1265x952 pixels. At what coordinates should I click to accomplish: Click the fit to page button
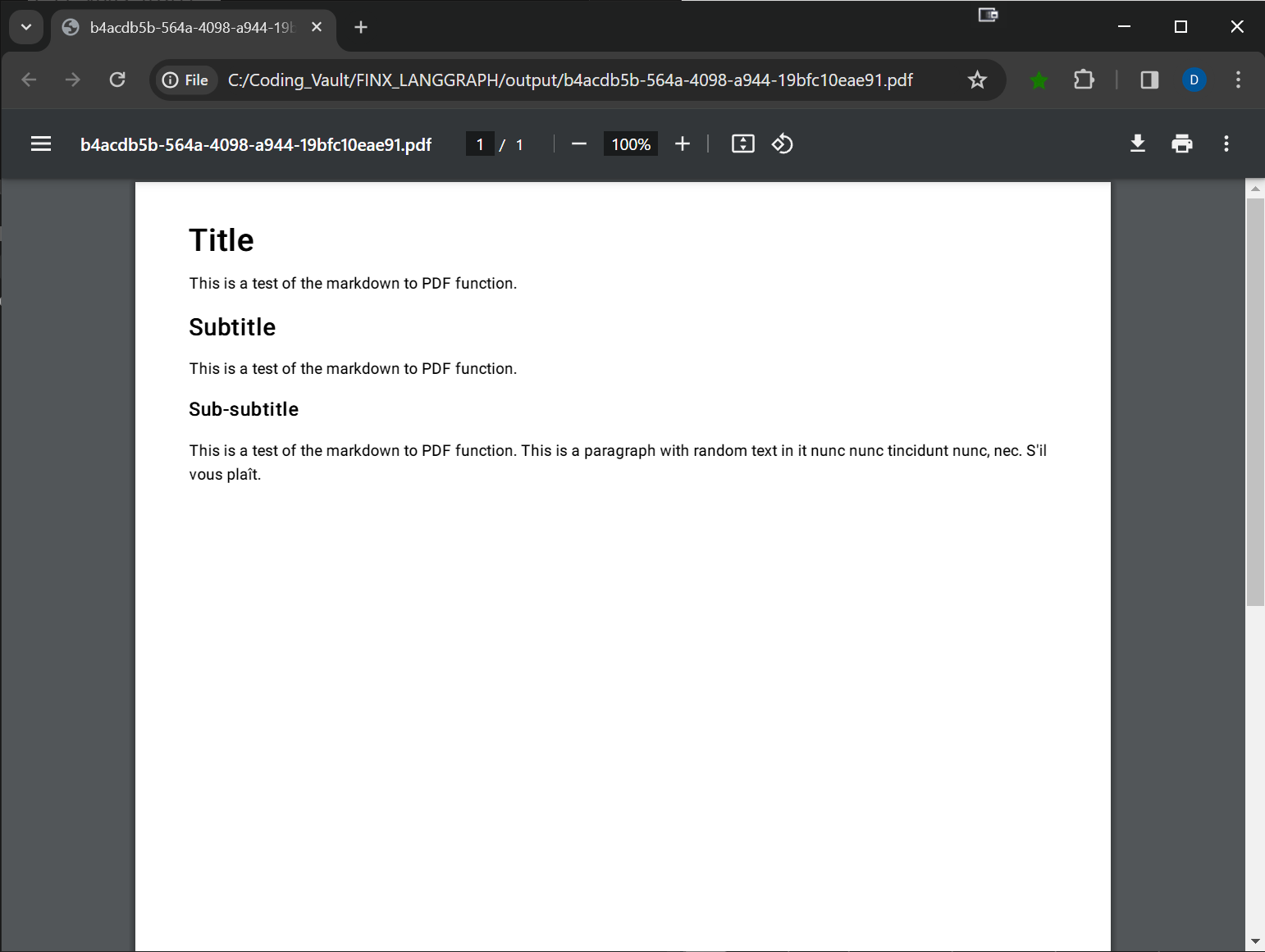point(742,144)
